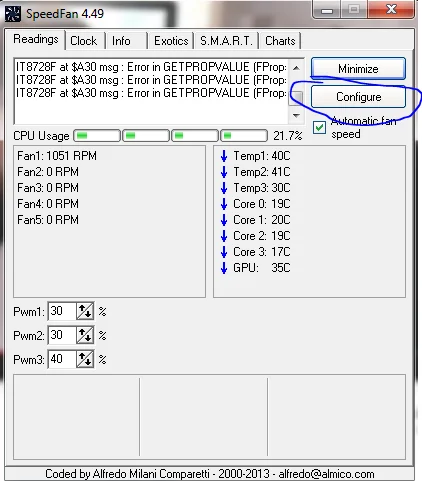The width and height of the screenshot is (422, 481).
Task: Select the Fan3: 0 RPM reading
Action: 48,188
